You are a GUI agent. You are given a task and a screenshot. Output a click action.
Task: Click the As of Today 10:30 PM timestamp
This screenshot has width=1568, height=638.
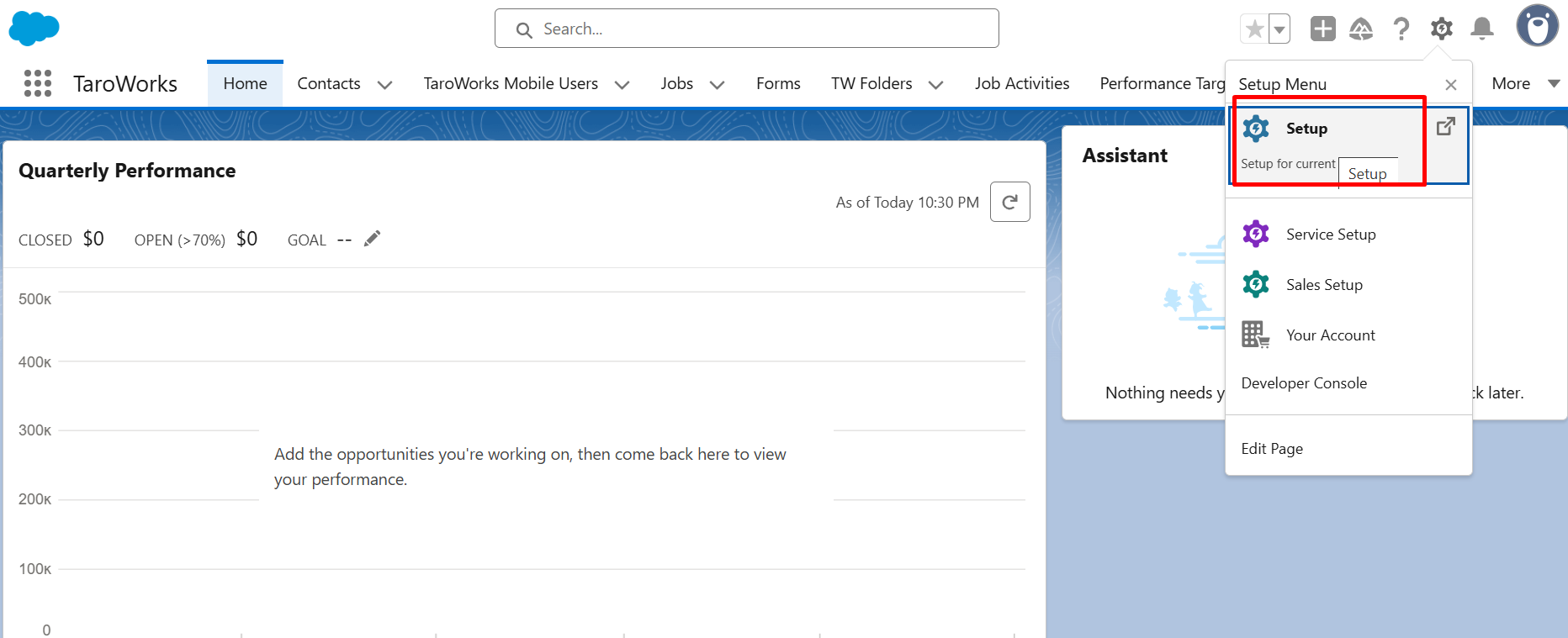[x=908, y=203]
